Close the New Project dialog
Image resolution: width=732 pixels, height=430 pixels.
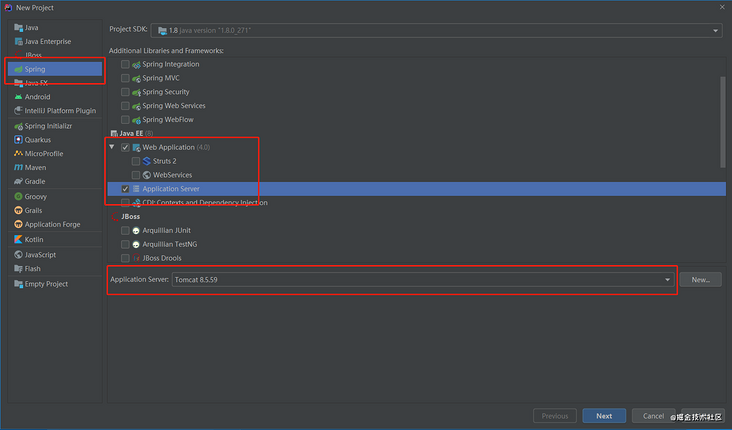pyautogui.click(x=722, y=7)
